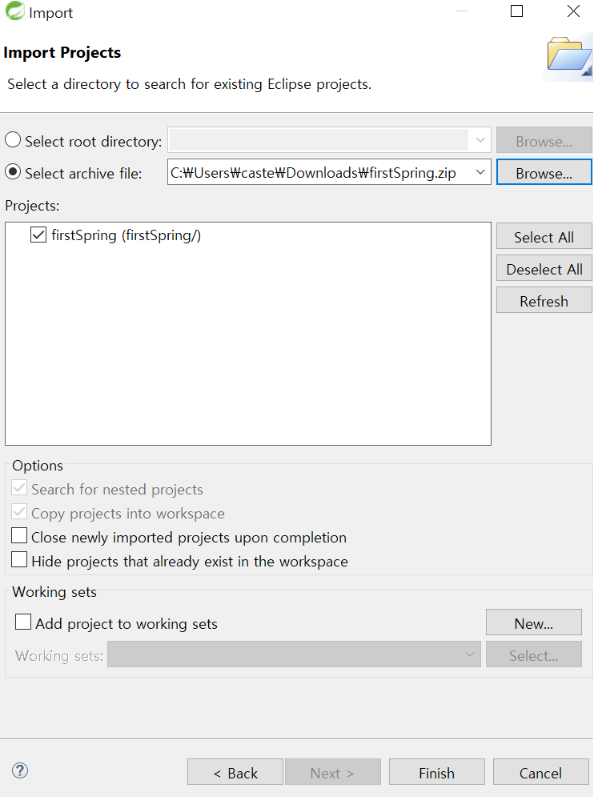Enable Hide projects that already exist option
The image size is (593, 797).
(x=19, y=560)
